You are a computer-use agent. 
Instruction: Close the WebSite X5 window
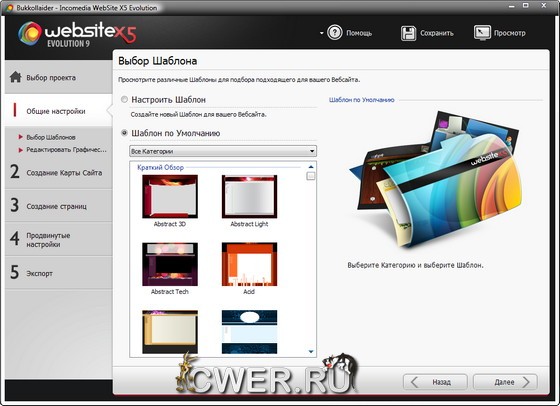(544, 5)
